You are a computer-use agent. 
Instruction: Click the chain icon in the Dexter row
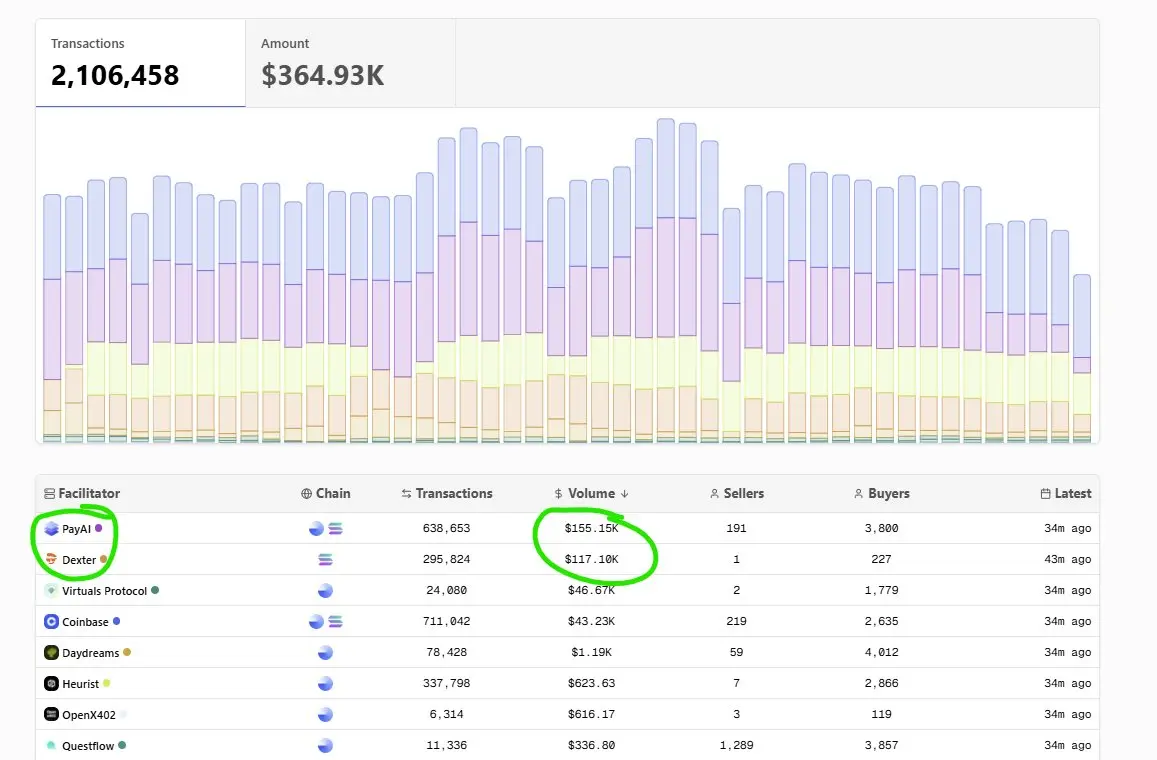[x=325, y=560]
